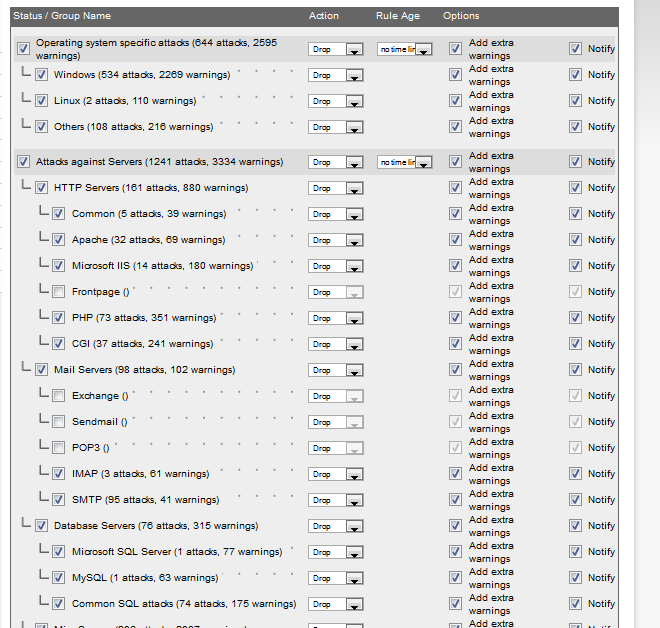Toggle the Linux group status checkbox

[41, 101]
